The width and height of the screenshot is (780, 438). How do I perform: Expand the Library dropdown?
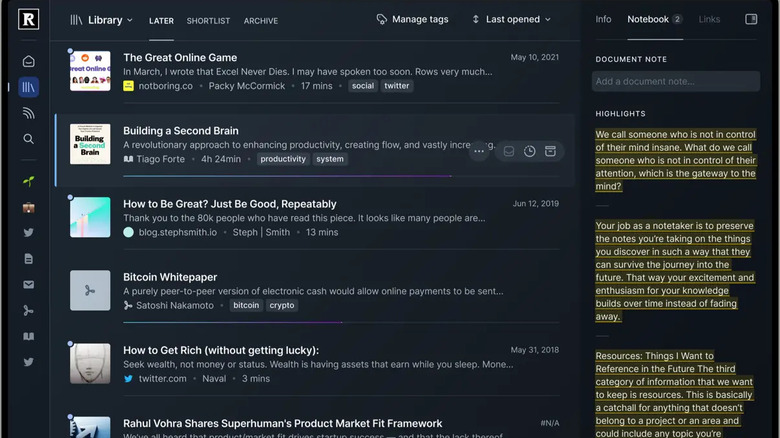(x=102, y=20)
